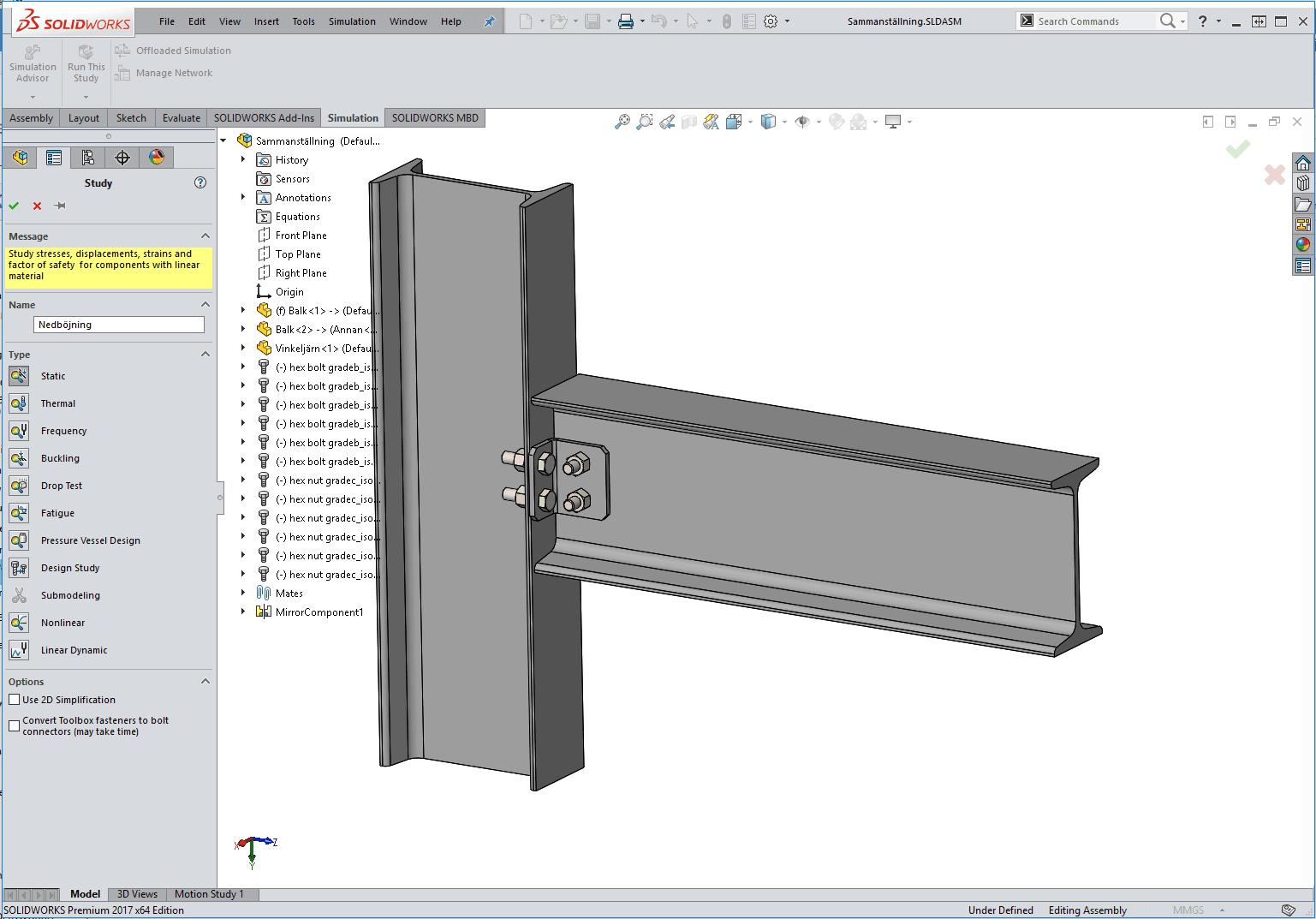This screenshot has width=1316, height=919.
Task: Pin the Study property panel open
Action: (x=60, y=206)
